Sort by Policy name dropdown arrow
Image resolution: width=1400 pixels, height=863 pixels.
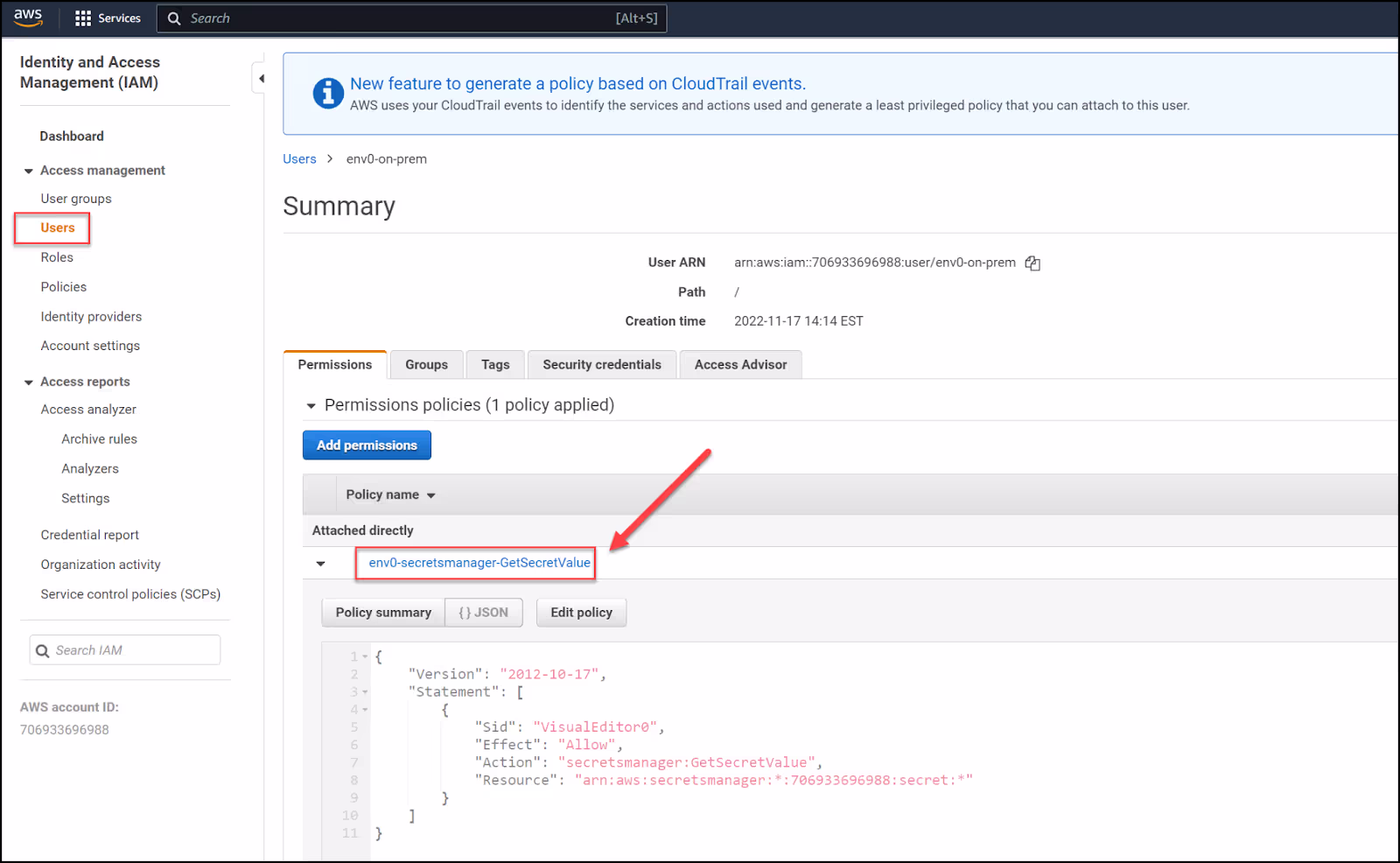click(x=430, y=495)
